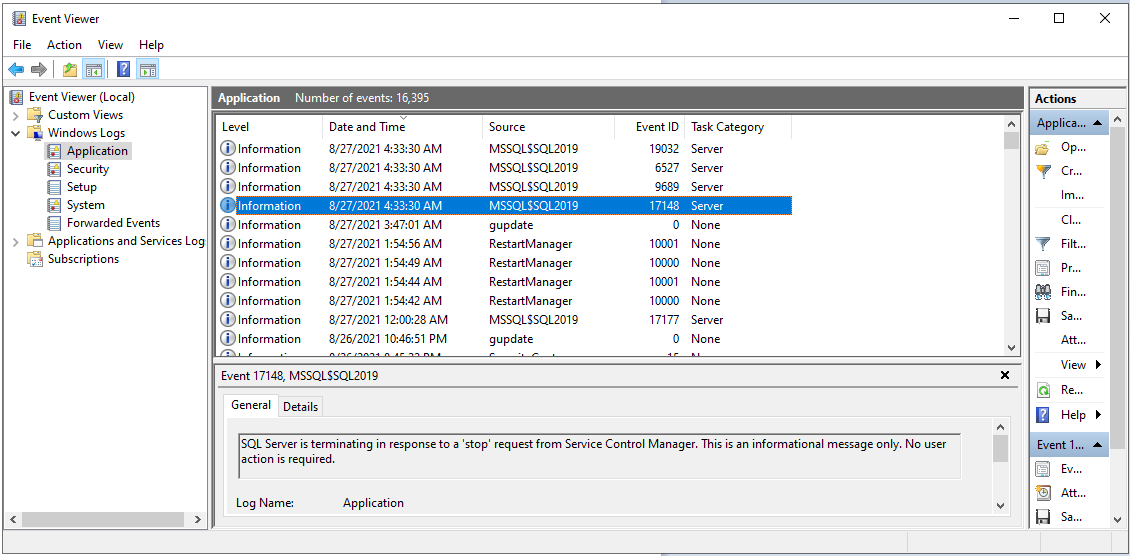The image size is (1130, 556).
Task: Open the File menu
Action: (x=22, y=45)
